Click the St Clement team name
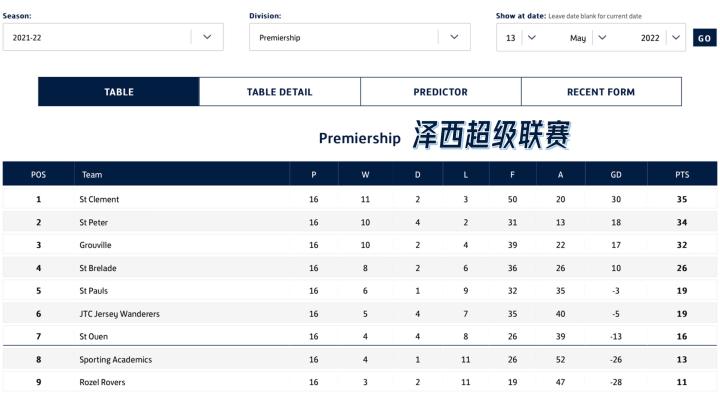Screen dimensions: 720x405 click(x=99, y=199)
